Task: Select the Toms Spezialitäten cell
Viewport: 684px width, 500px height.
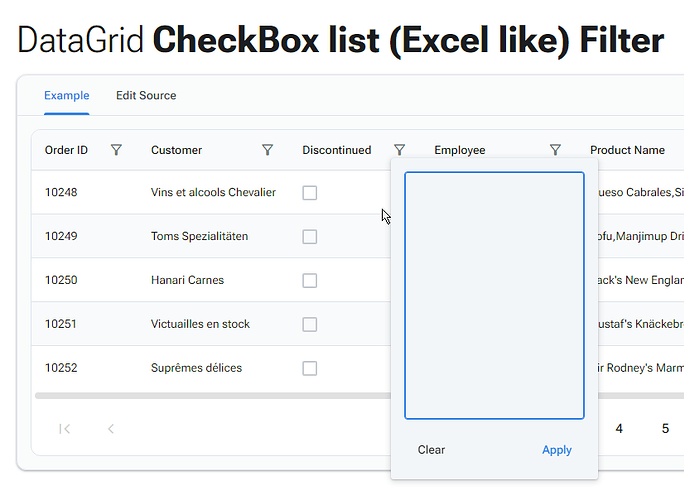Action: click(x=199, y=236)
